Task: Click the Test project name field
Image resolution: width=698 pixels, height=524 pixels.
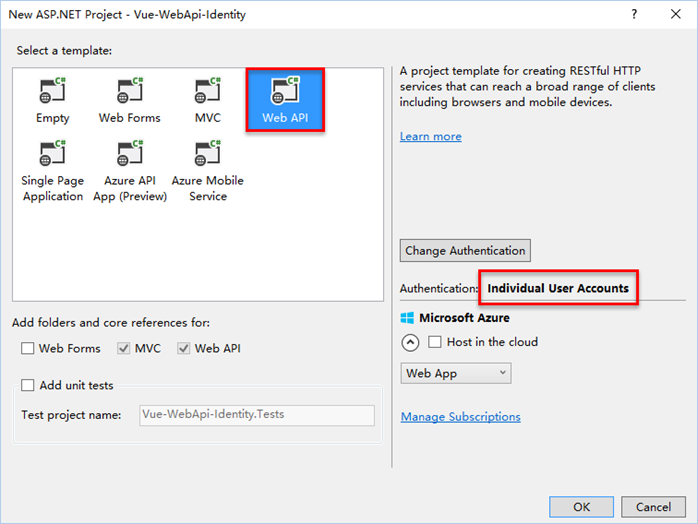Action: [x=257, y=415]
